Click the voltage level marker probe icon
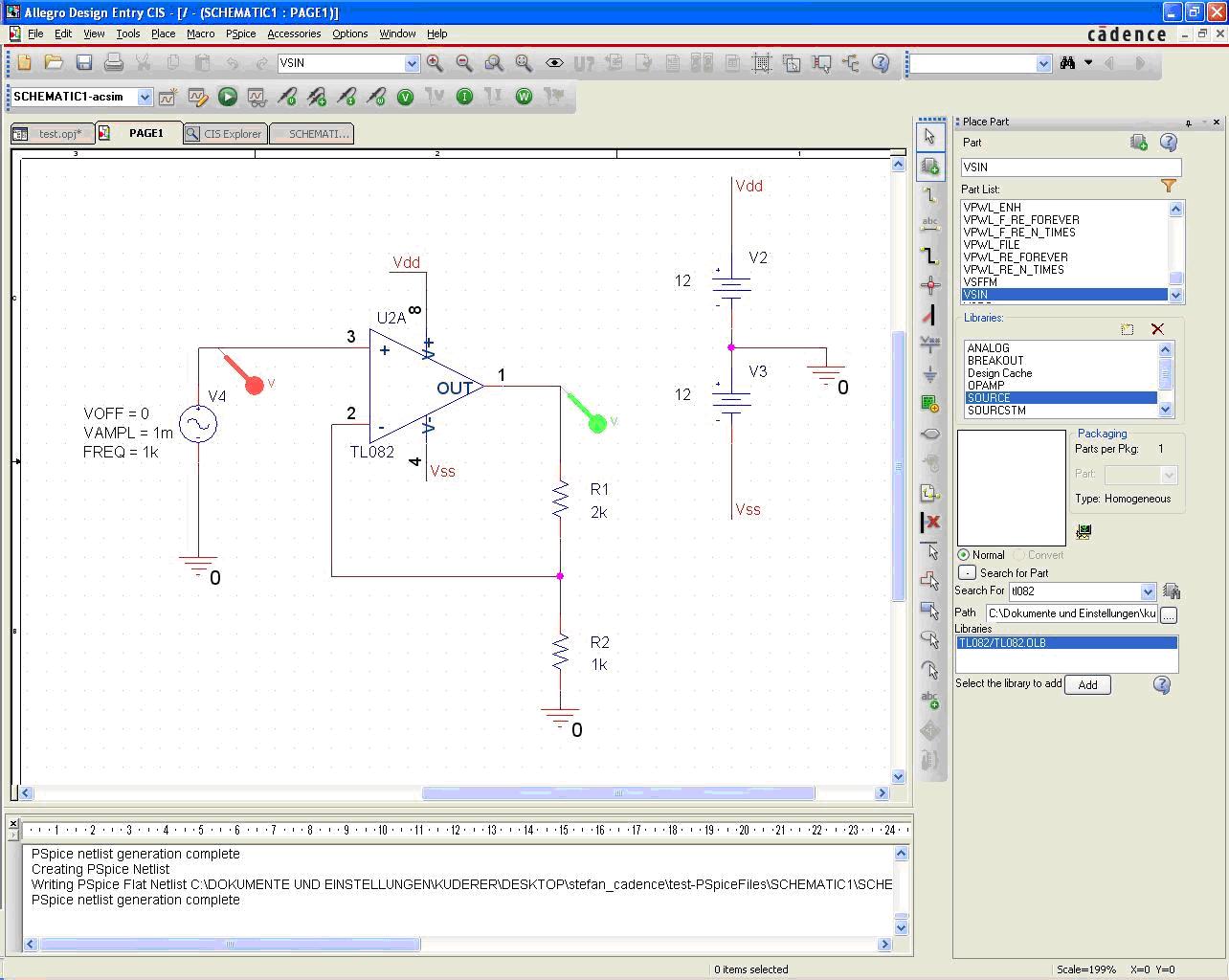This screenshot has width=1229, height=980. pyautogui.click(x=287, y=97)
